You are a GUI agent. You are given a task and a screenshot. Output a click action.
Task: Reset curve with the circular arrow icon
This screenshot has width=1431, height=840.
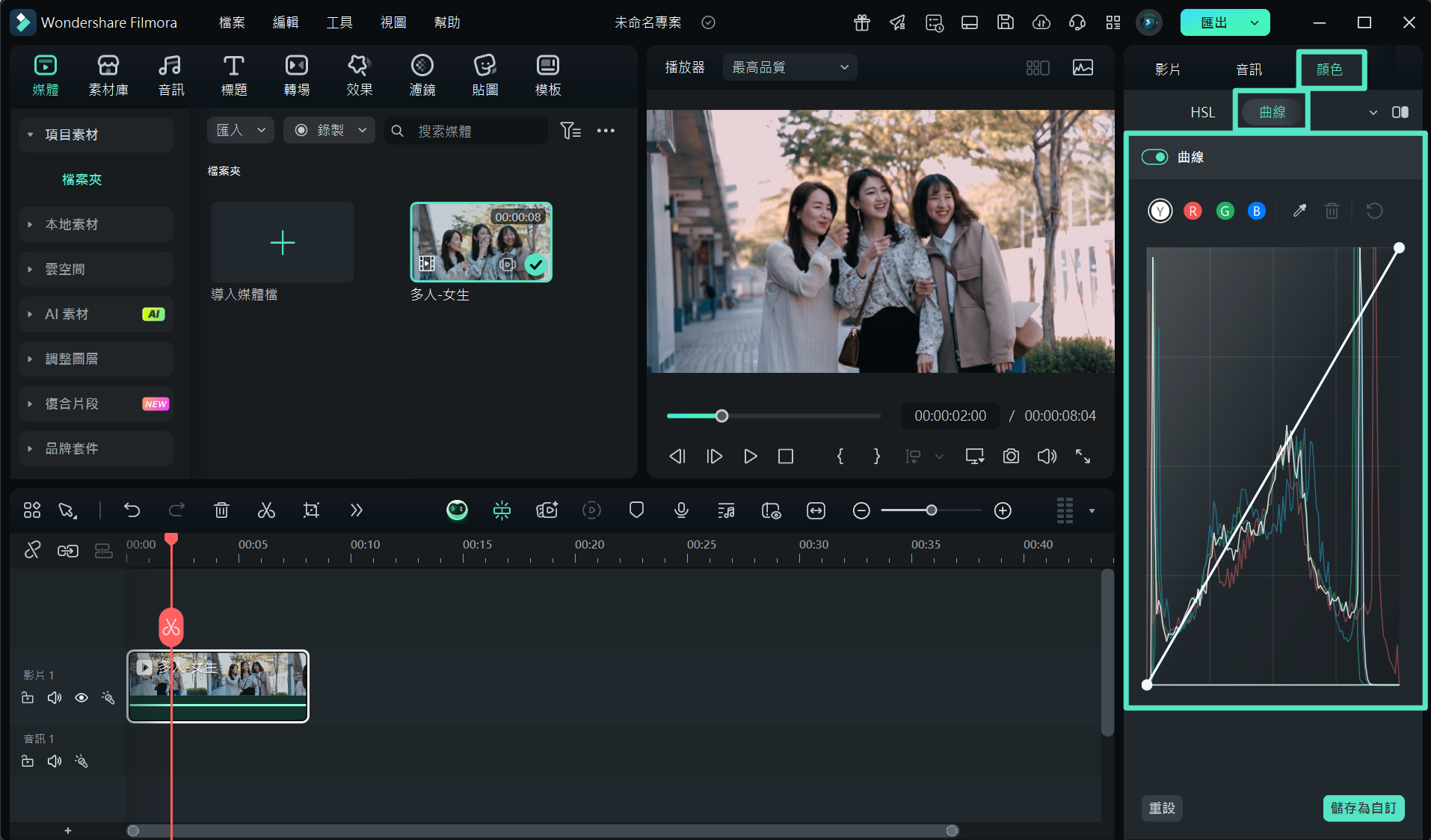coord(1374,211)
